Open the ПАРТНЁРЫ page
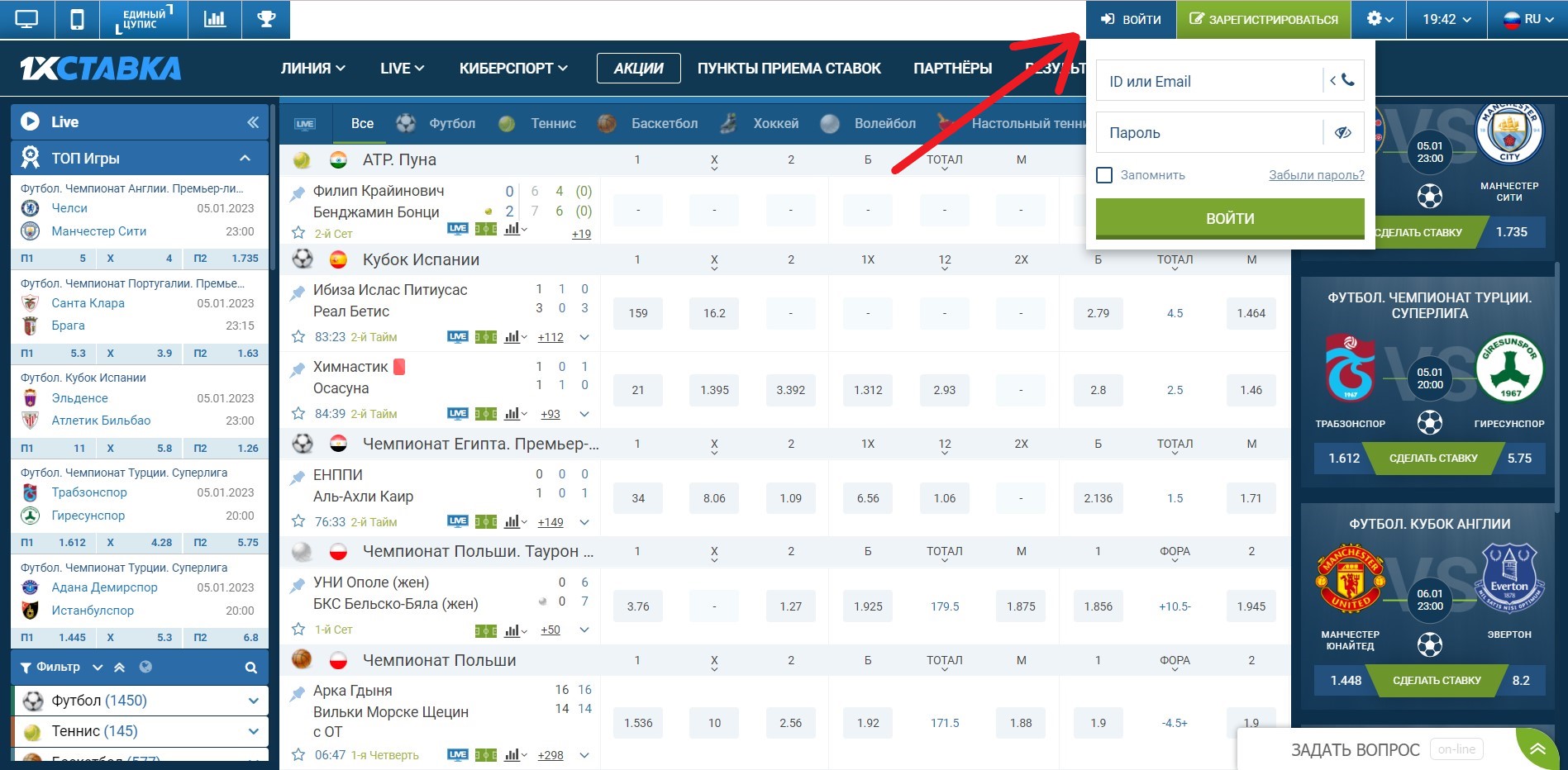The height and width of the screenshot is (770, 1568). (x=952, y=69)
